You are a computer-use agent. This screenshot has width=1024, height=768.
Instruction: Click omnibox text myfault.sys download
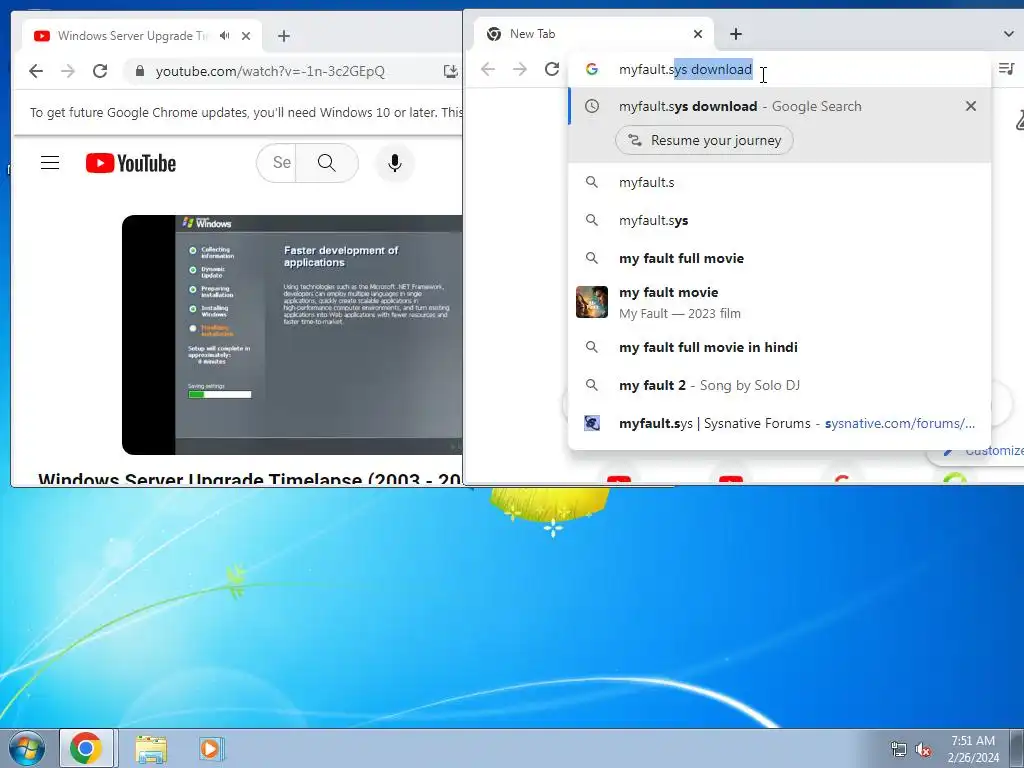tap(685, 69)
